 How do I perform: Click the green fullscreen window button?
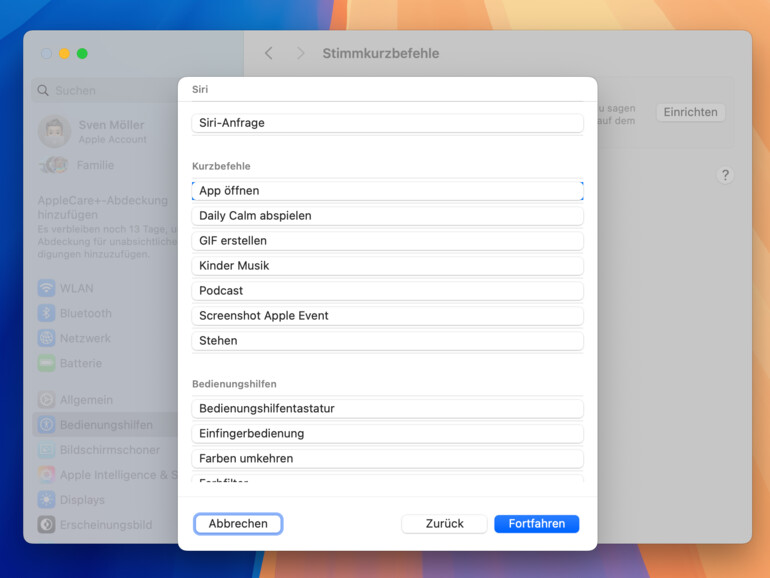82,54
